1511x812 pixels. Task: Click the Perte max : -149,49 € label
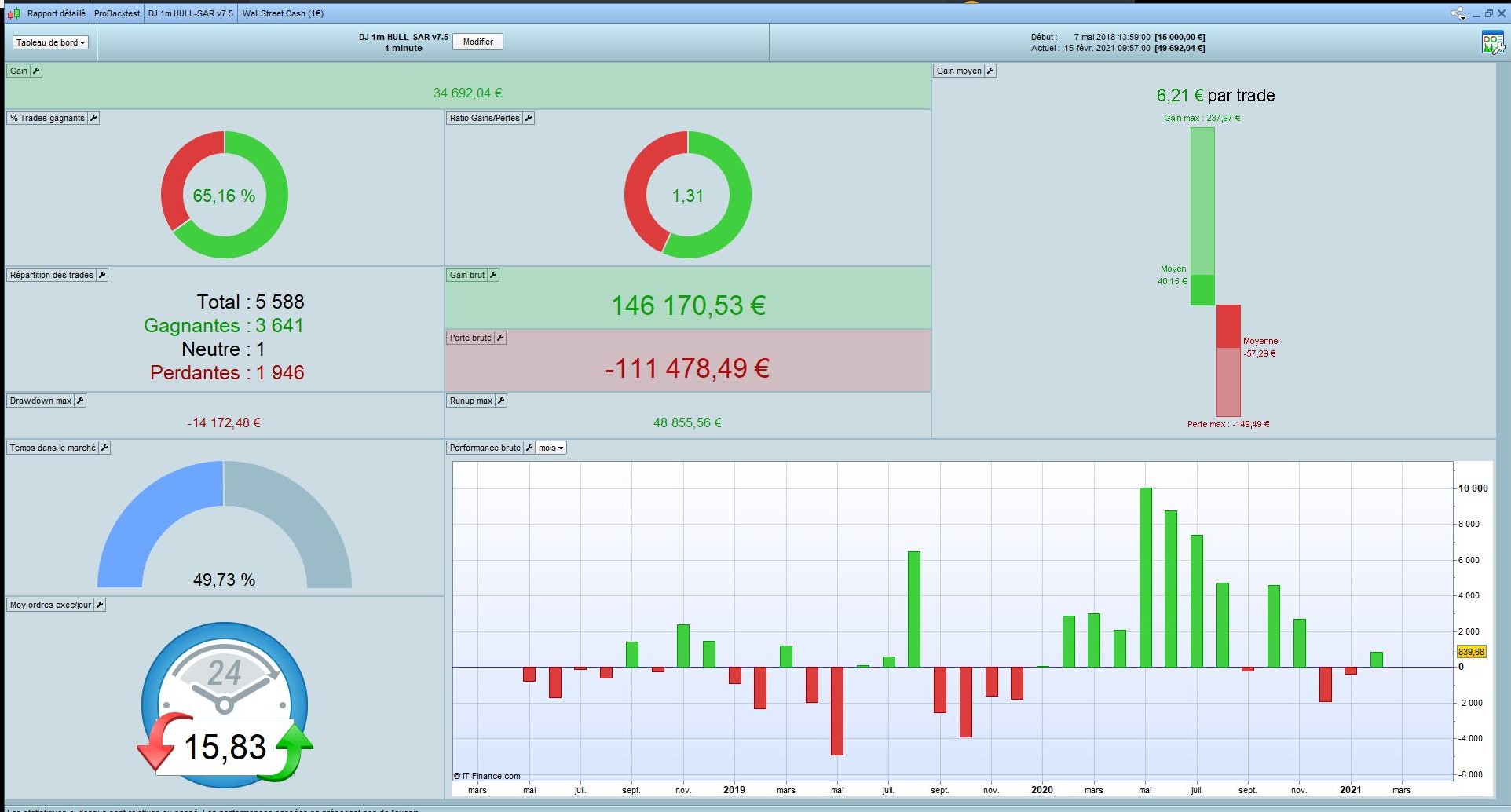pyautogui.click(x=1228, y=424)
